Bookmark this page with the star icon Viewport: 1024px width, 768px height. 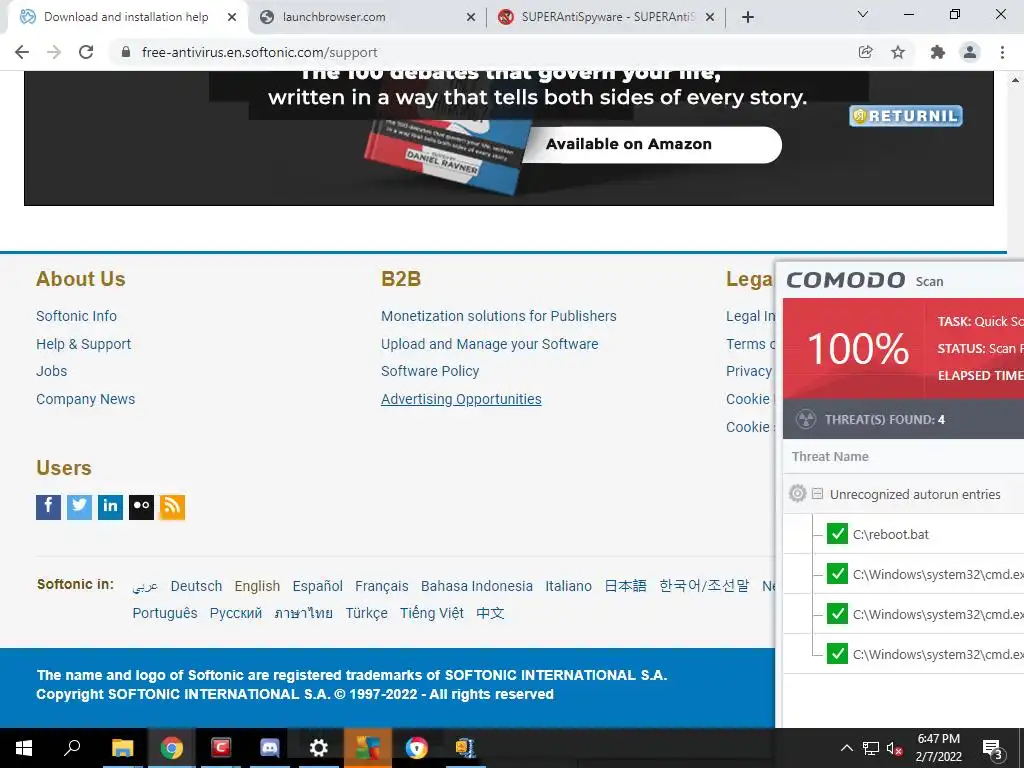tap(898, 52)
